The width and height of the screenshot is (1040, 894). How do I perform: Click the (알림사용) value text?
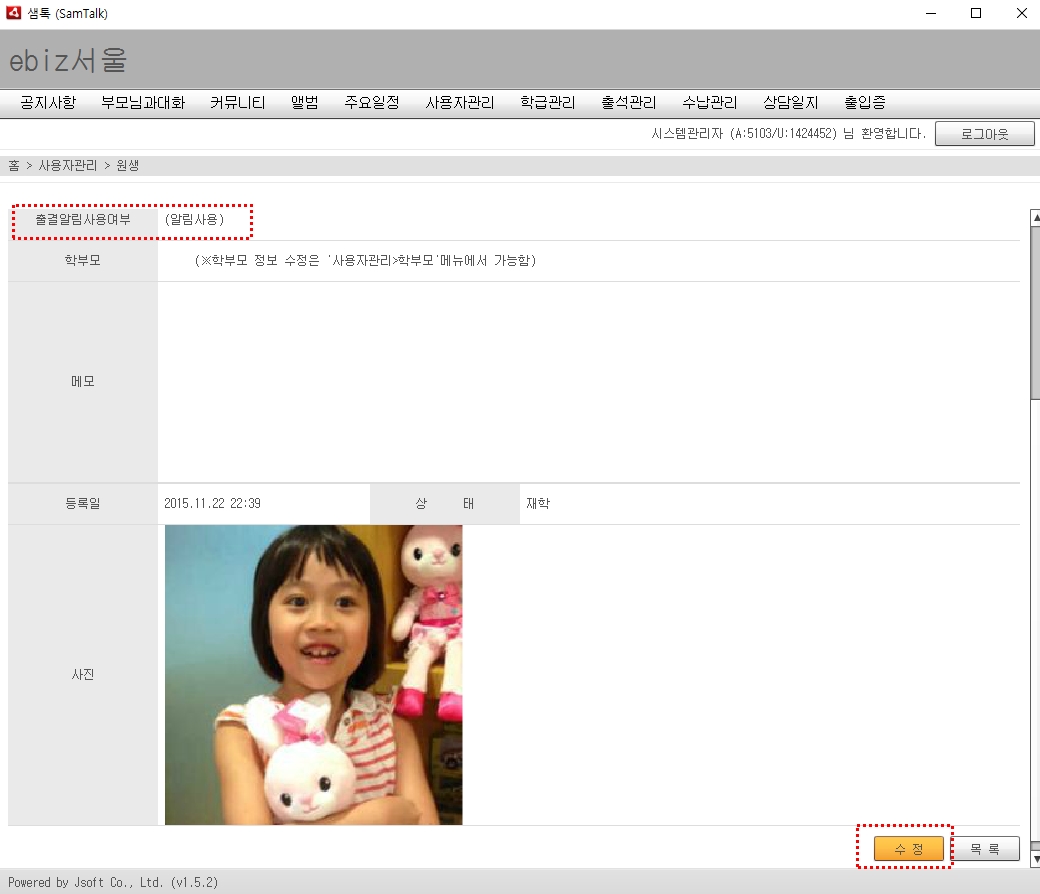point(194,220)
